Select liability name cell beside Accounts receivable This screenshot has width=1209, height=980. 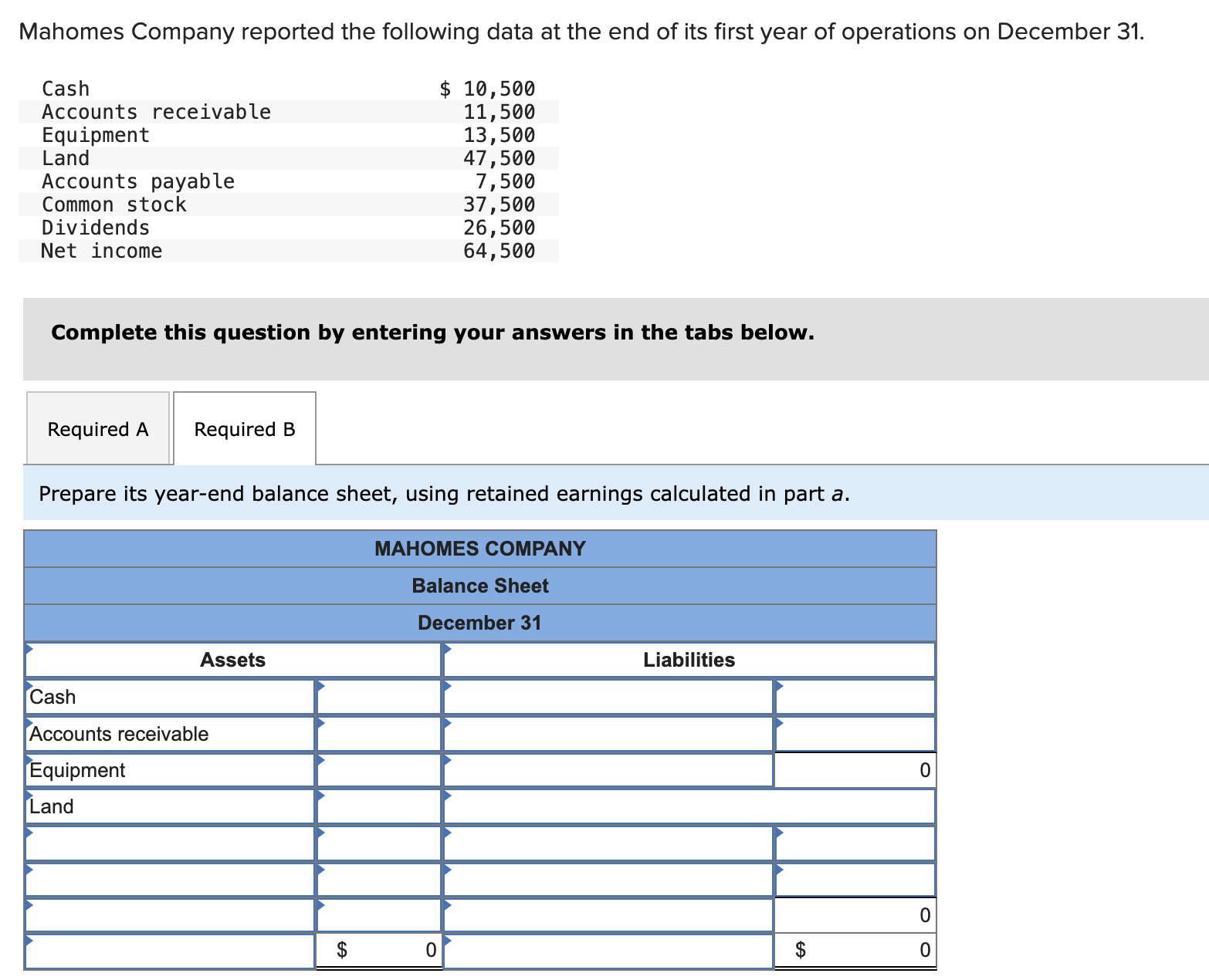pos(608,734)
